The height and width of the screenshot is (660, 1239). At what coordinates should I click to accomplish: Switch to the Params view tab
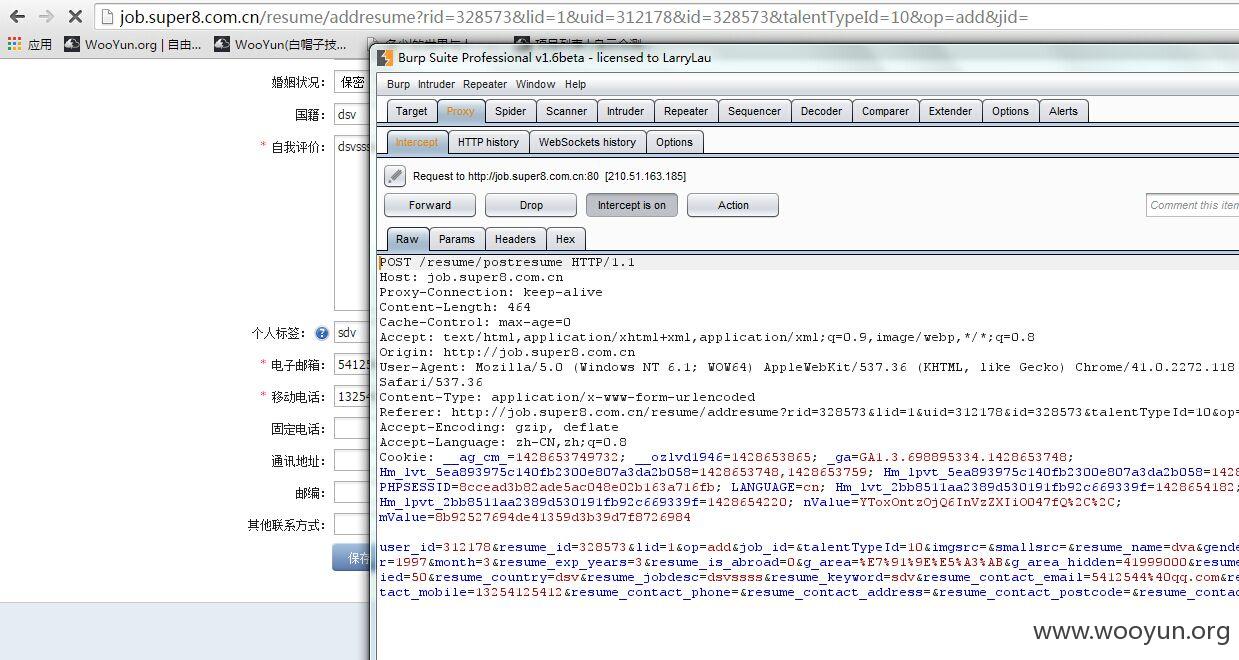(457, 239)
